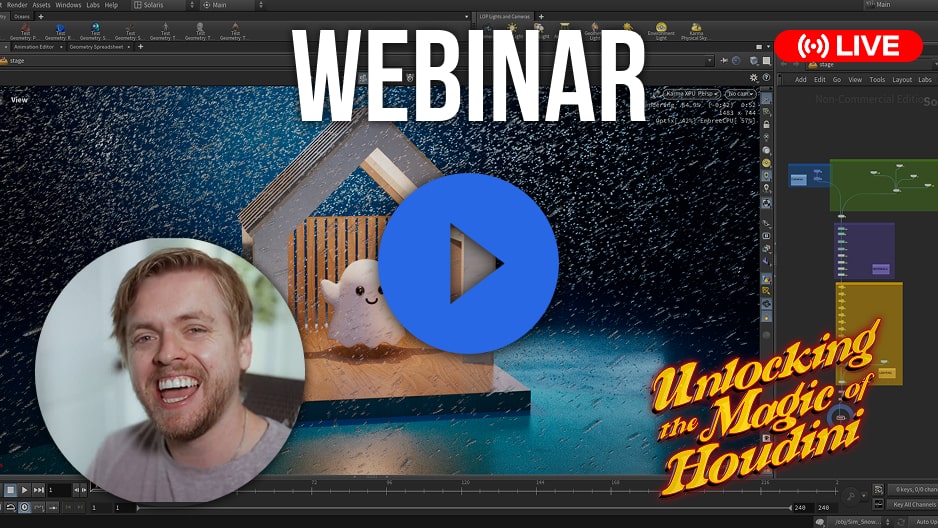Open the Help menu
Image resolution: width=938 pixels, height=528 pixels.
[111, 5]
